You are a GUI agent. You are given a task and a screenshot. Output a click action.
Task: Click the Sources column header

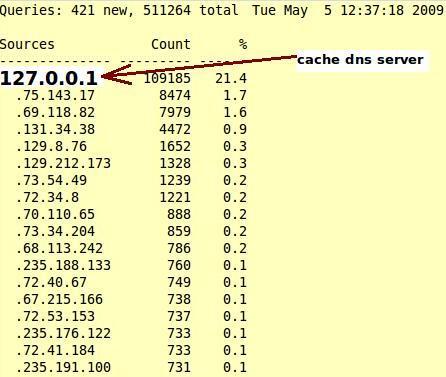[27, 44]
